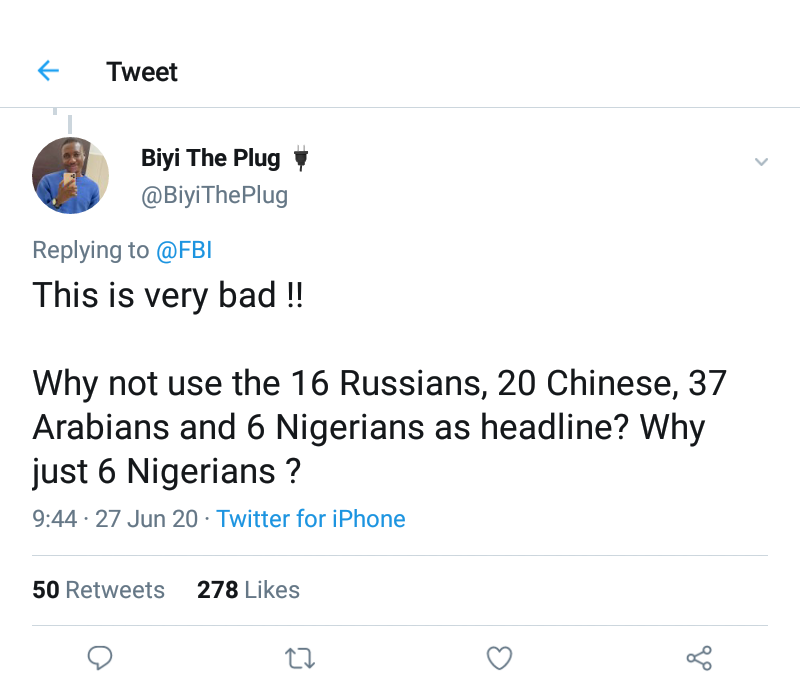Click the thread line above the avatar

70,121
